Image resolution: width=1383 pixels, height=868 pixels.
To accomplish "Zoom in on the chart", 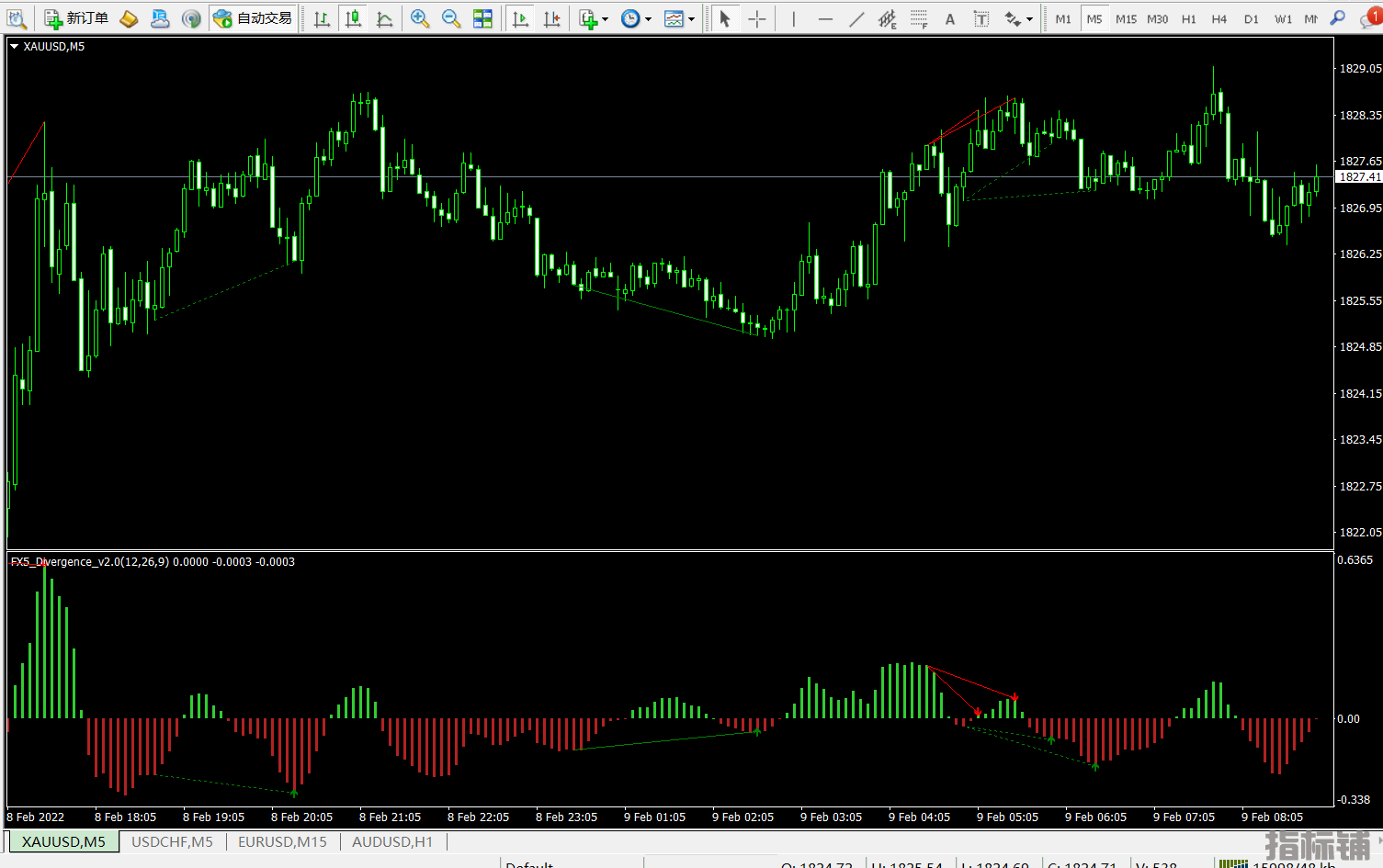I will (x=420, y=18).
